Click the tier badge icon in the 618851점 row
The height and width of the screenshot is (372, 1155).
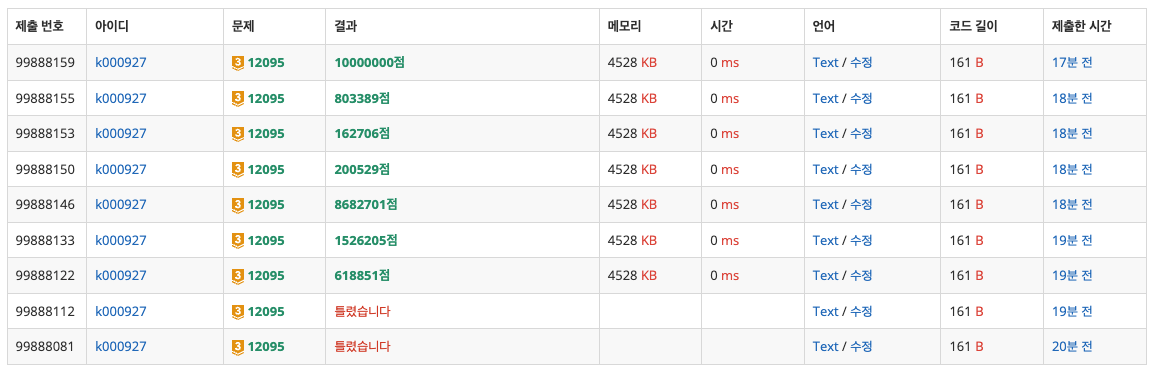[237, 276]
